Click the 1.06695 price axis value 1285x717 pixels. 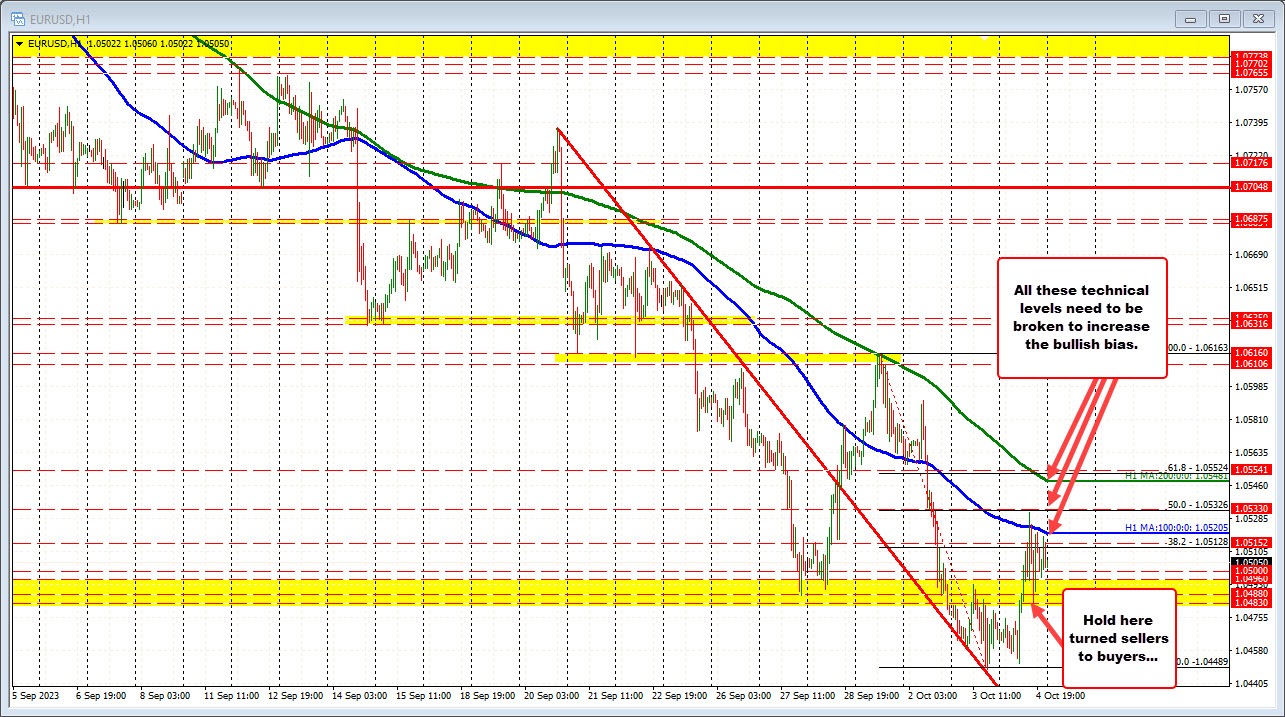coord(1251,254)
